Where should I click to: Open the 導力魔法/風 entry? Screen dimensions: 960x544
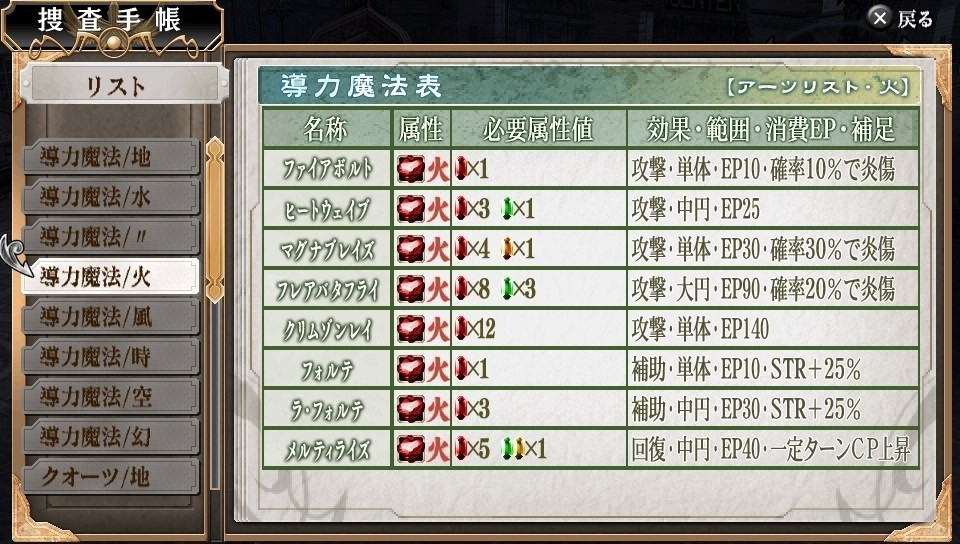(x=111, y=317)
